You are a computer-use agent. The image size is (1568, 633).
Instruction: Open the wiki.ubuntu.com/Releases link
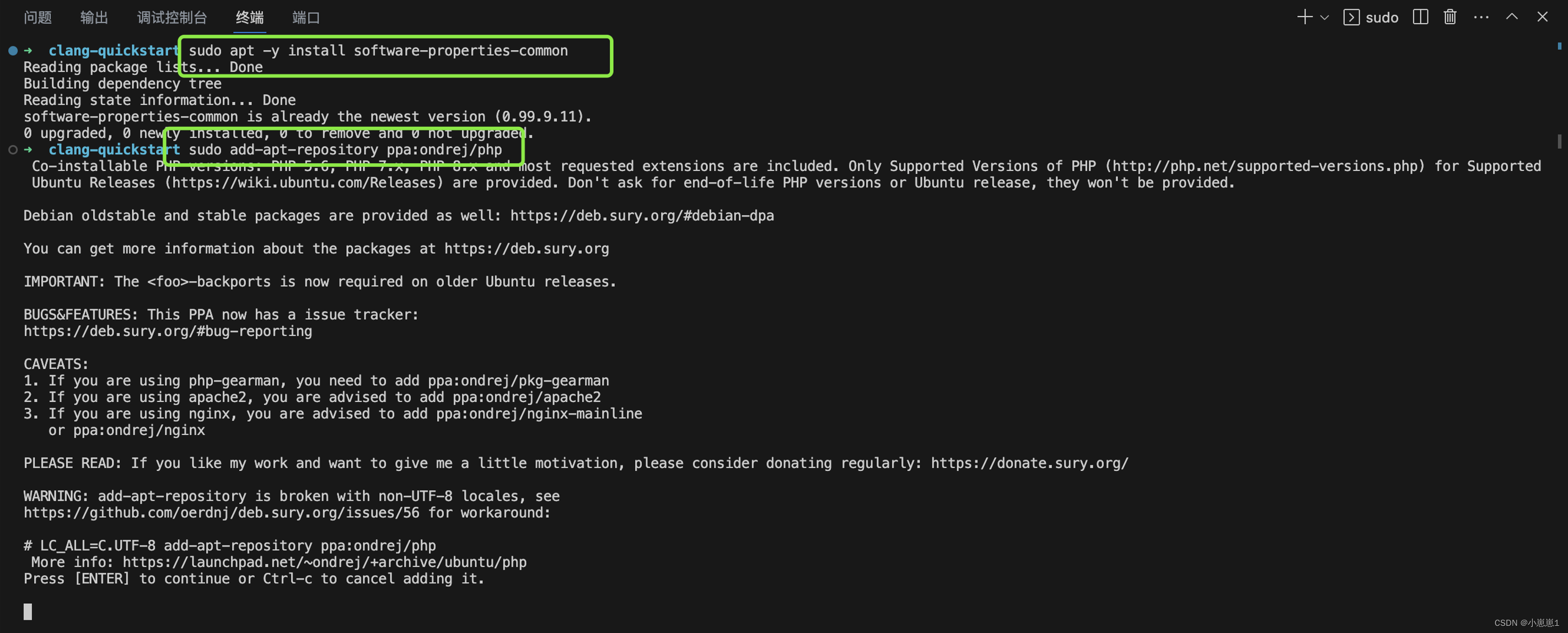304,183
